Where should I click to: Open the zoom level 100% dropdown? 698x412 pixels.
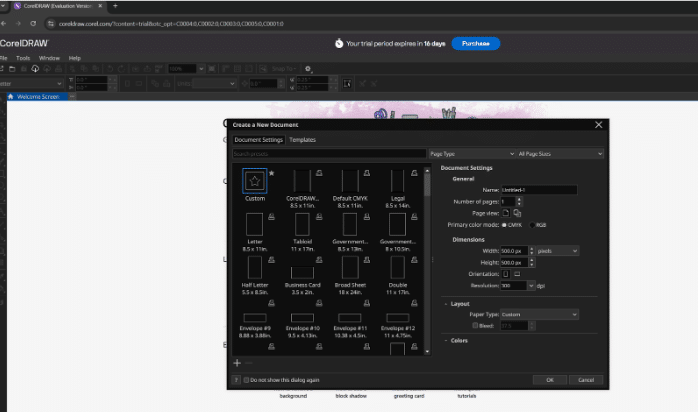(x=201, y=69)
